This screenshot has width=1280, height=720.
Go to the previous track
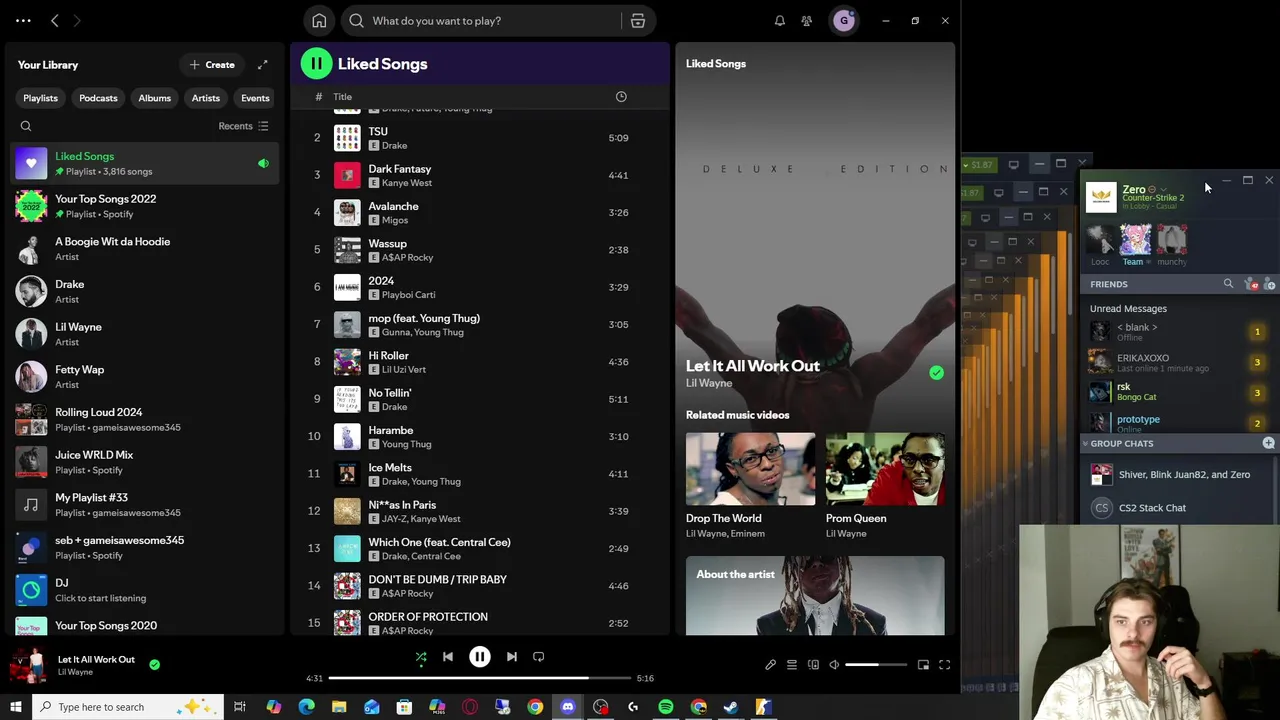(x=448, y=657)
